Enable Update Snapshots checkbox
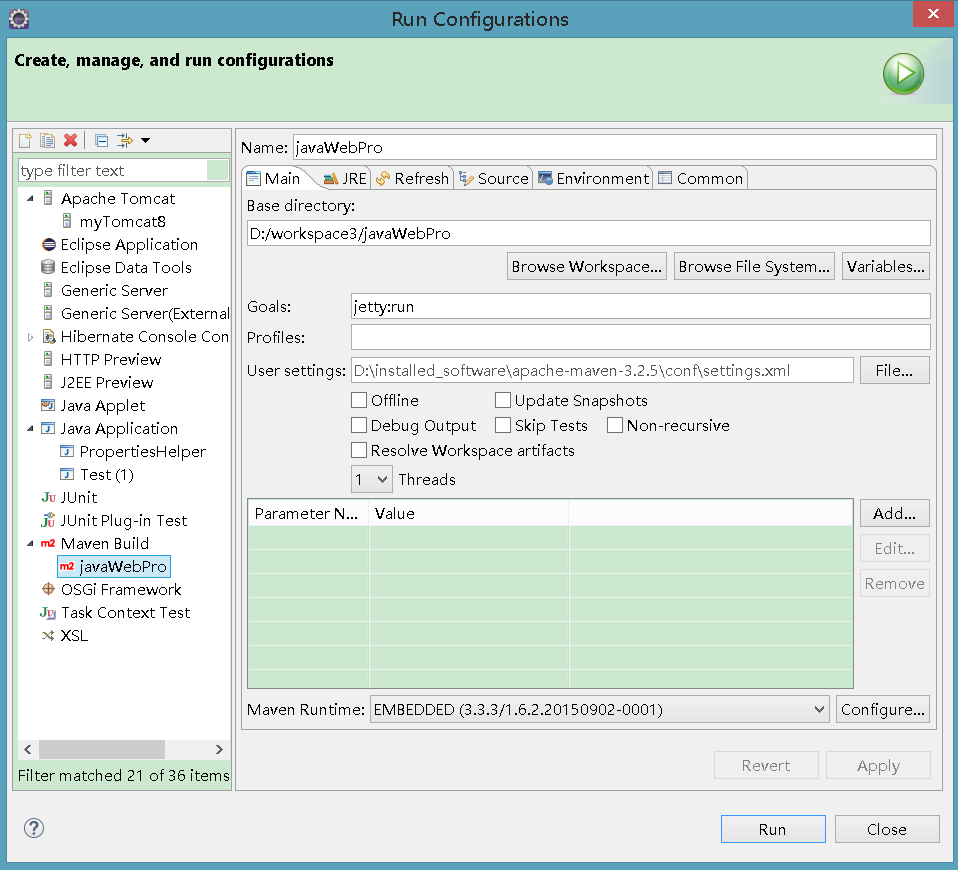The image size is (958, 870). (x=503, y=400)
